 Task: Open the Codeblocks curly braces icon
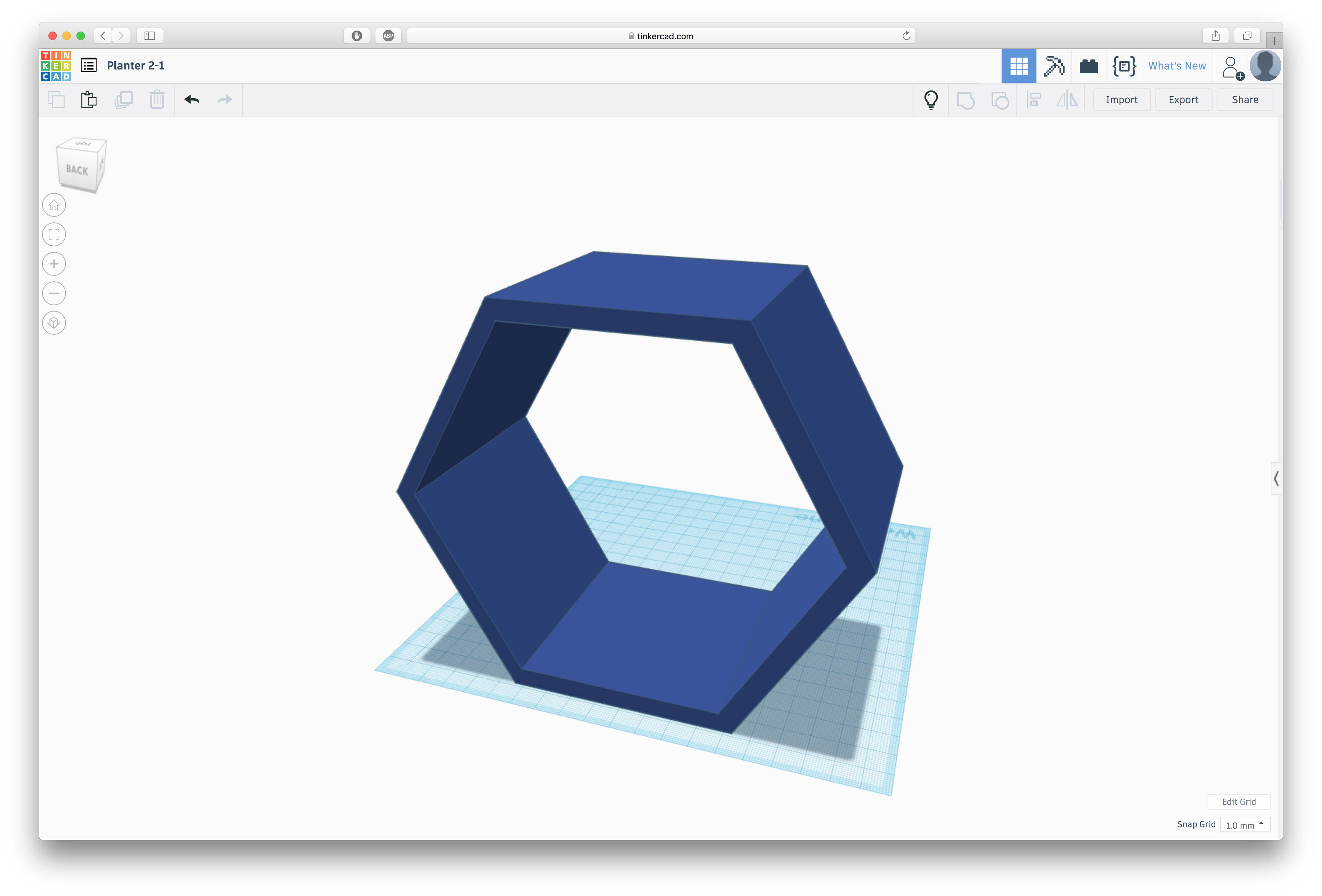[1123, 66]
